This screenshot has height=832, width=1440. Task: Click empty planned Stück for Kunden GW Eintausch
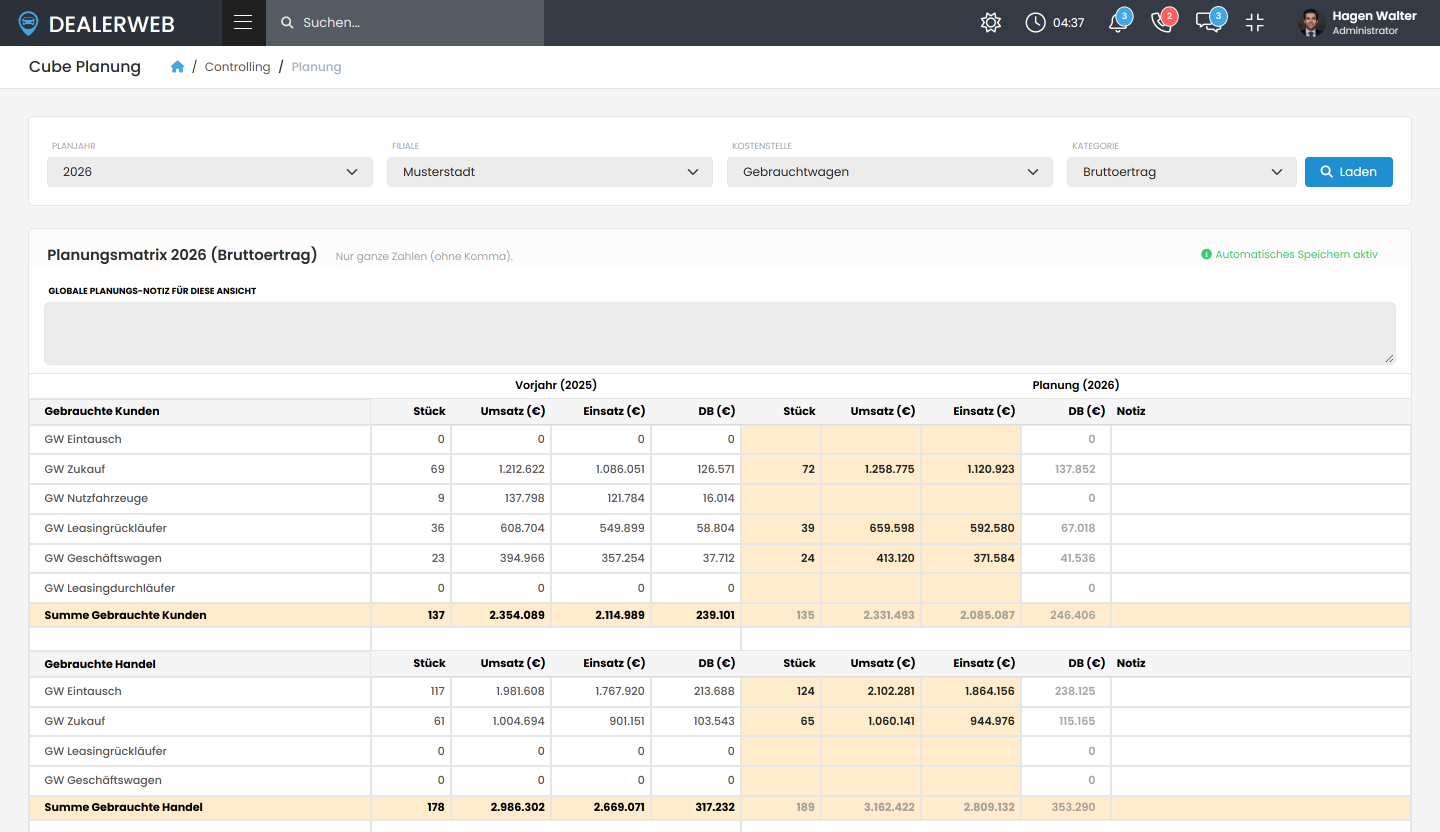(781, 439)
